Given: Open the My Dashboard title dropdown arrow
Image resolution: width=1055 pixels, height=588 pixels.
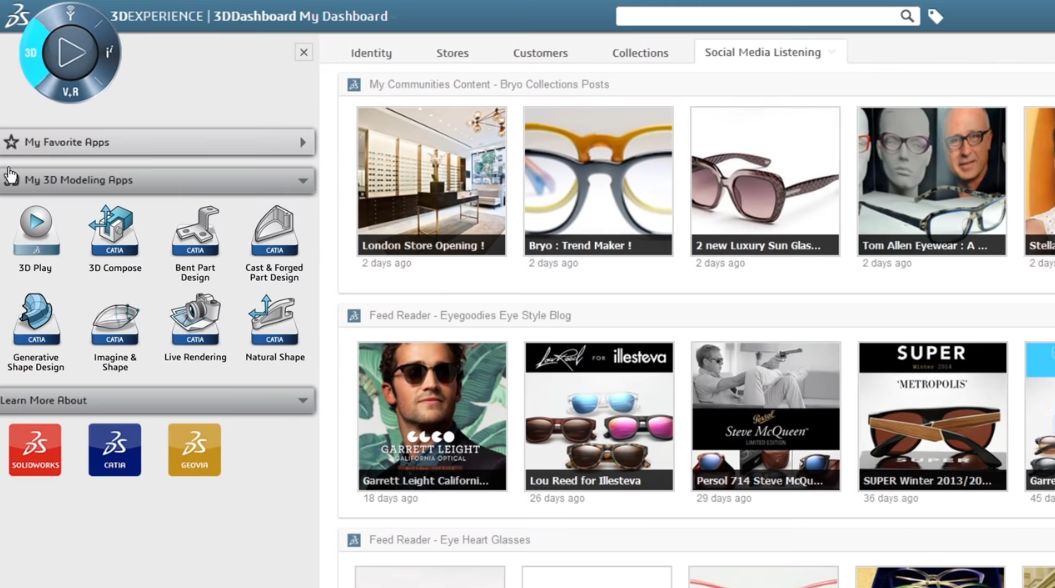Looking at the screenshot, I should coord(394,16).
